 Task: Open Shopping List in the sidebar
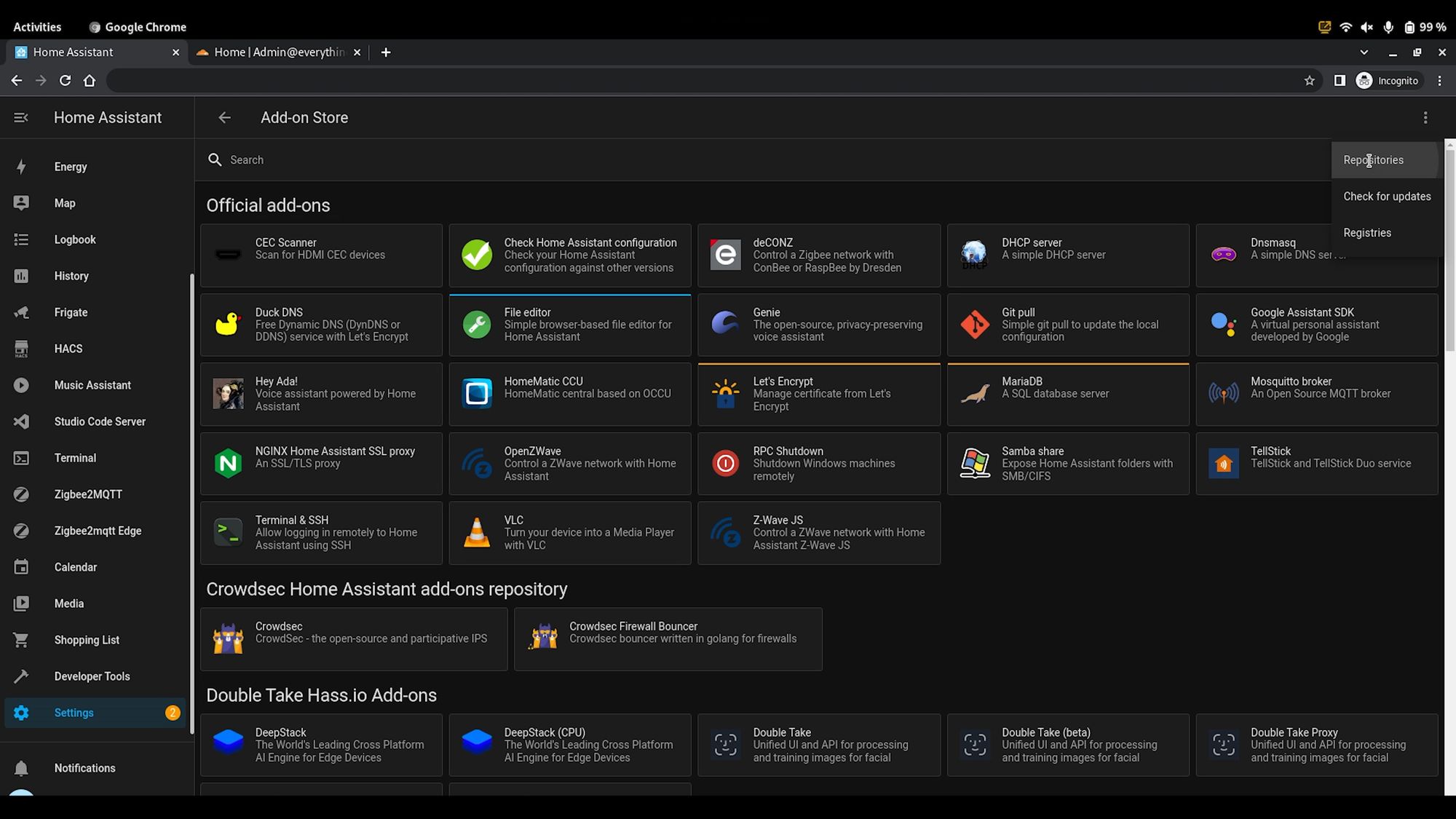pyautogui.click(x=95, y=640)
